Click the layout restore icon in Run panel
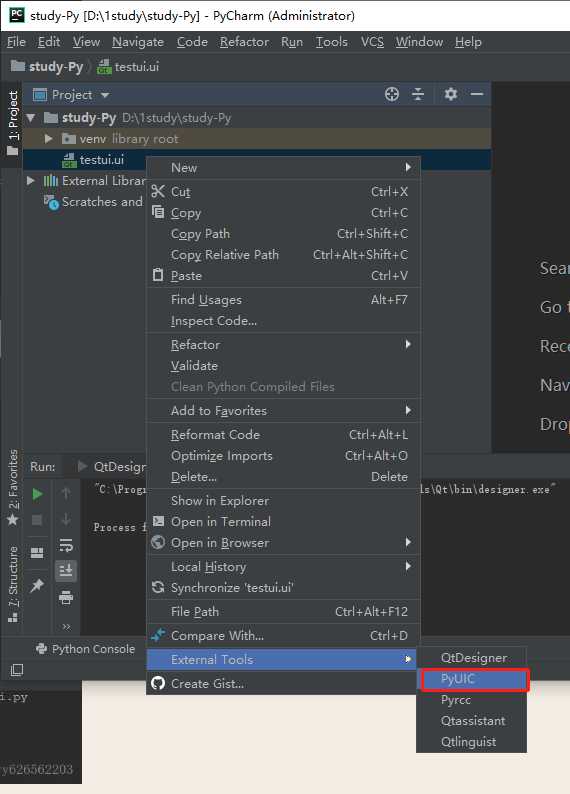 [x=37, y=553]
